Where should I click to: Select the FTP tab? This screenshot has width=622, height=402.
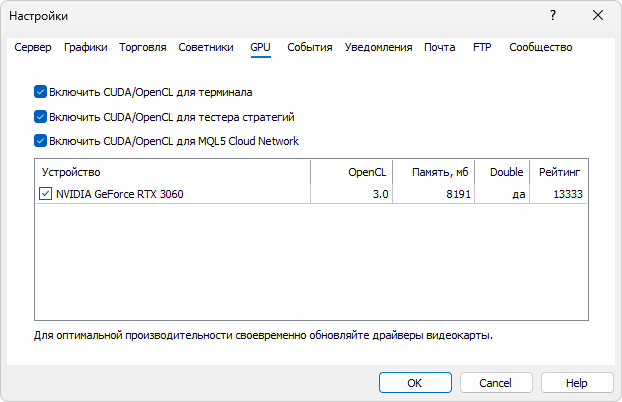coord(482,47)
